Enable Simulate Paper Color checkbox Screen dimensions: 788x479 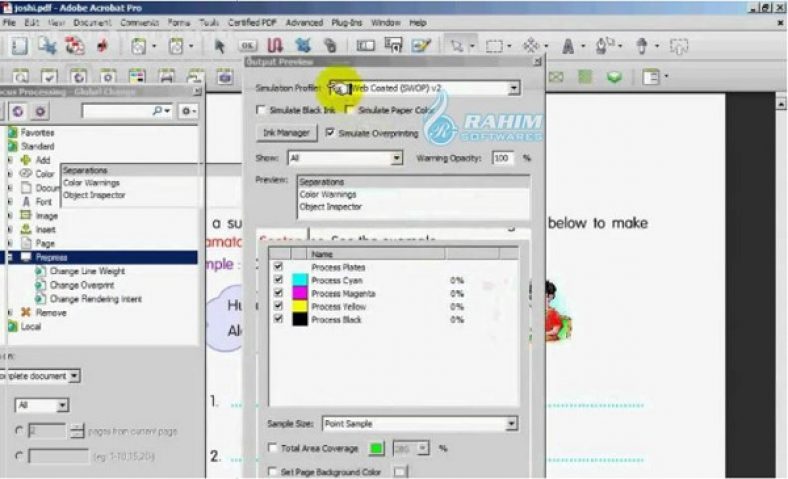349,110
